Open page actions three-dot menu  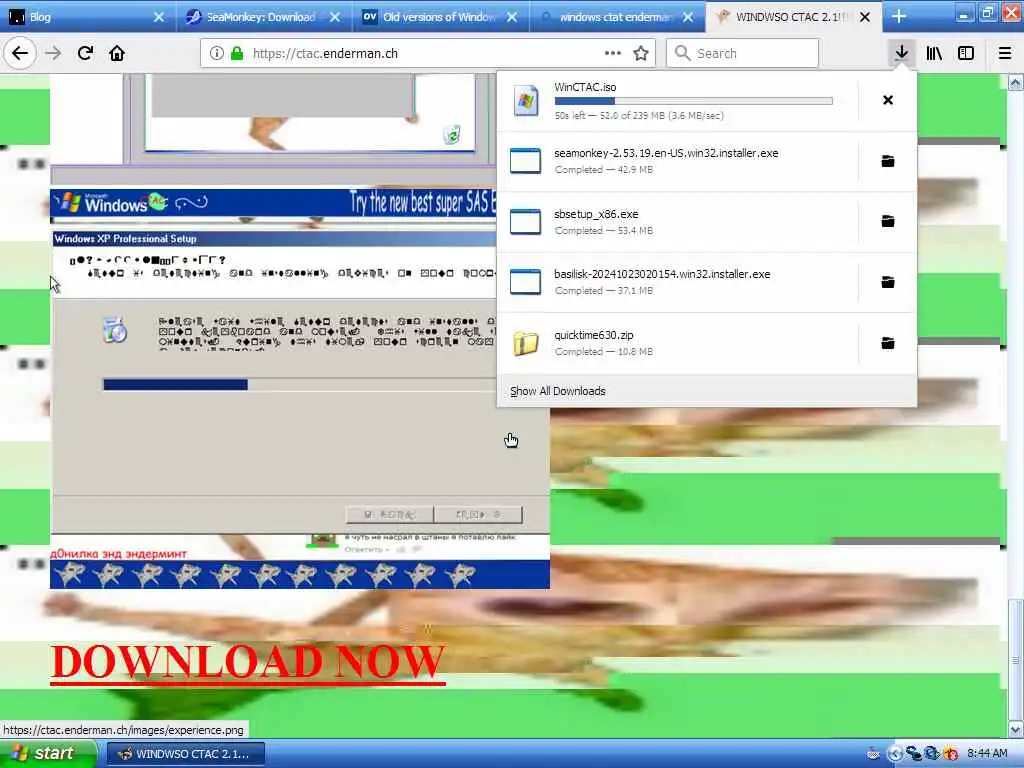click(x=613, y=53)
